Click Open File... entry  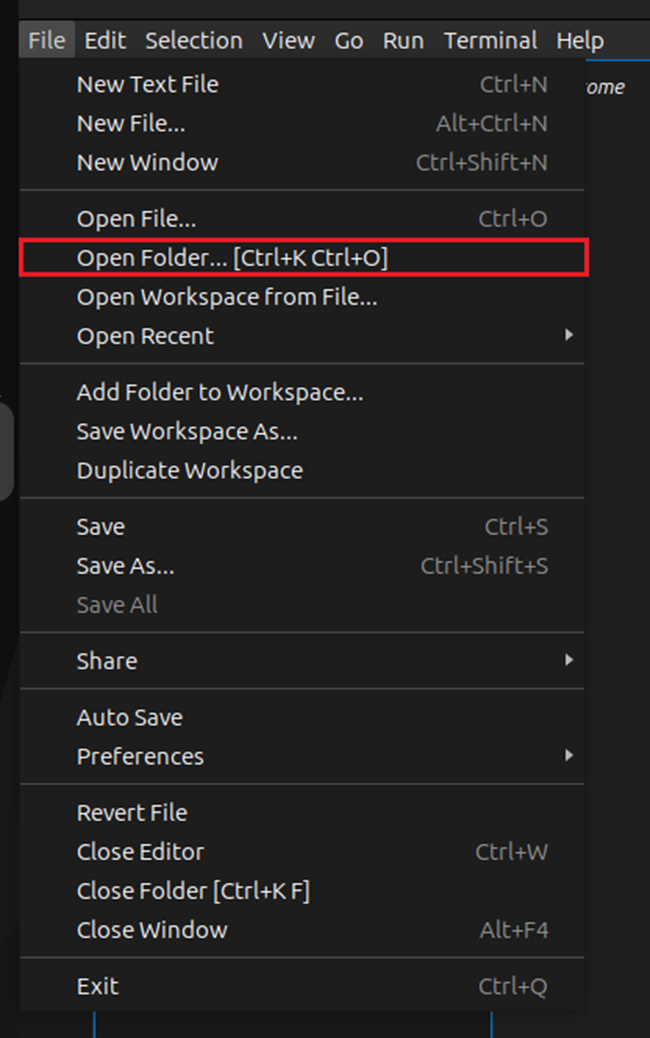136,219
